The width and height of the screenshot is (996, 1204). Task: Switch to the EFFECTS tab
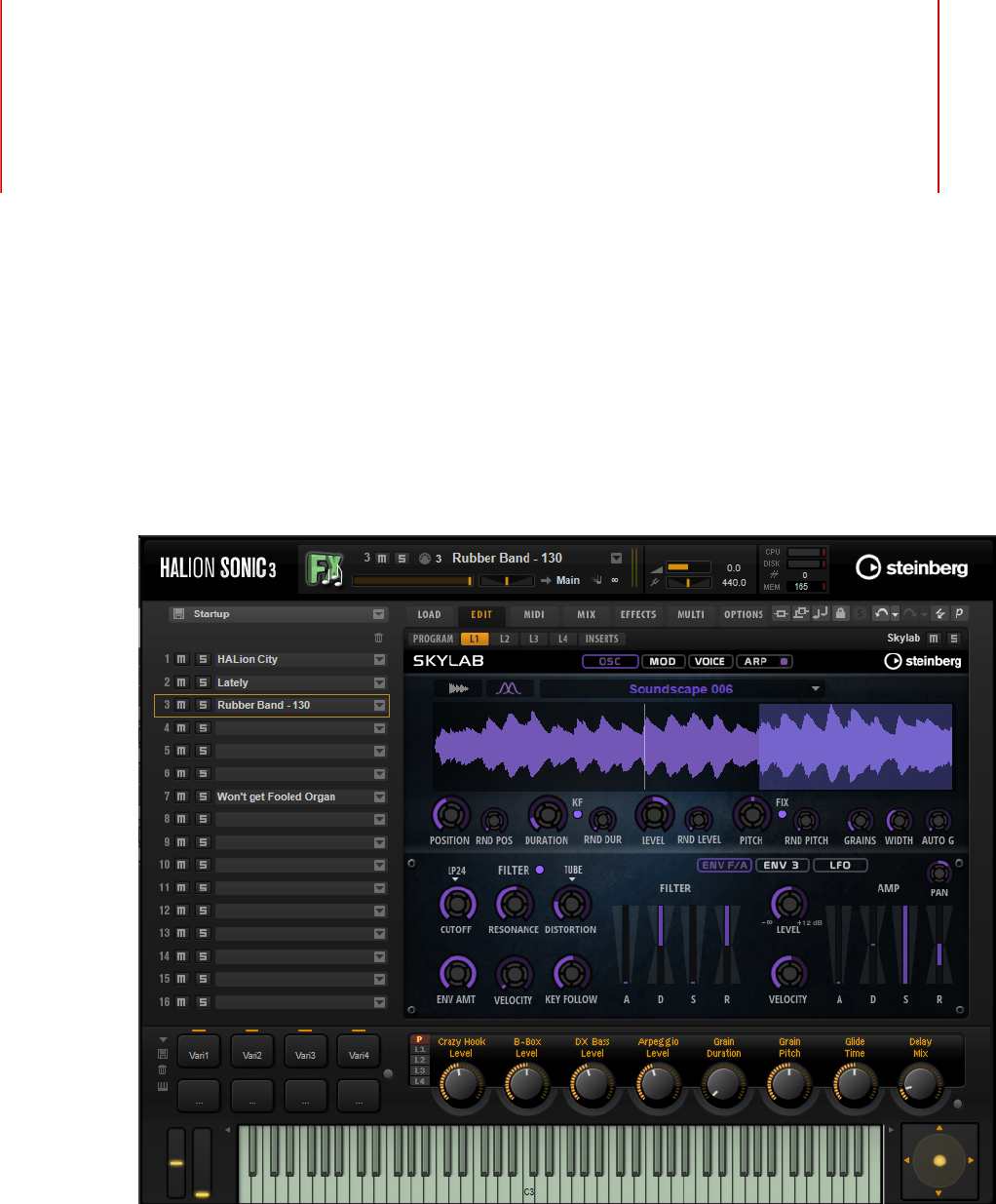click(x=638, y=614)
